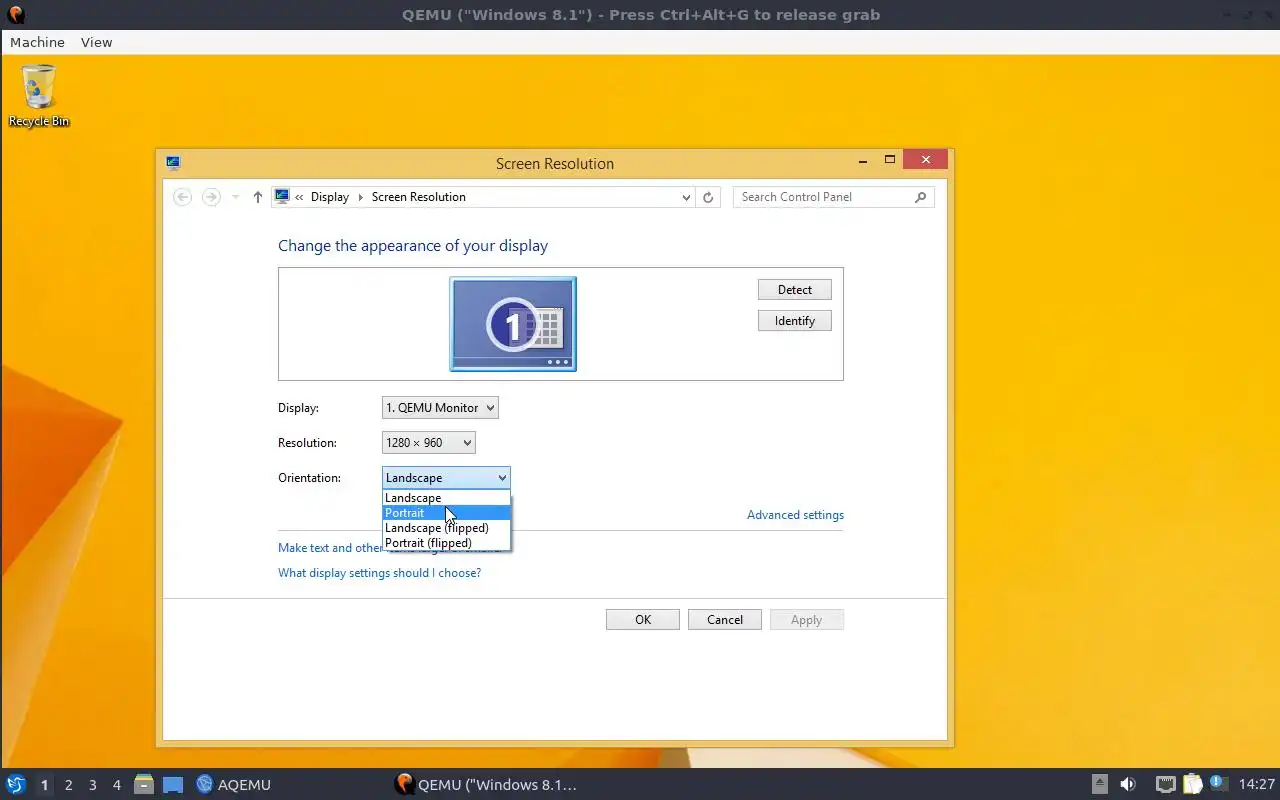This screenshot has height=800, width=1280.
Task: Open the Display dropdown showing QEMU Monitor
Action: [x=440, y=408]
